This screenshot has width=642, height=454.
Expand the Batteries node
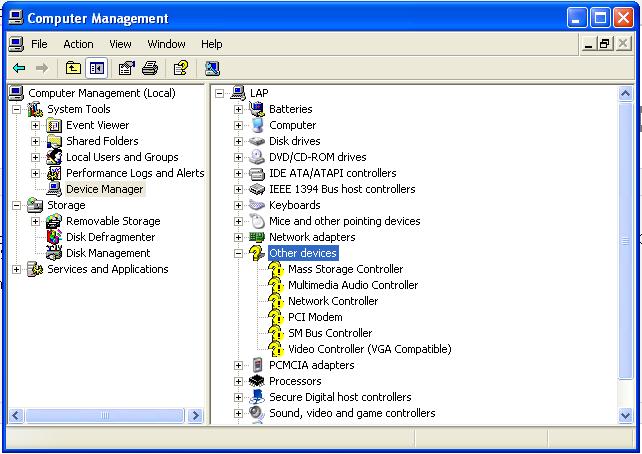pos(238,109)
